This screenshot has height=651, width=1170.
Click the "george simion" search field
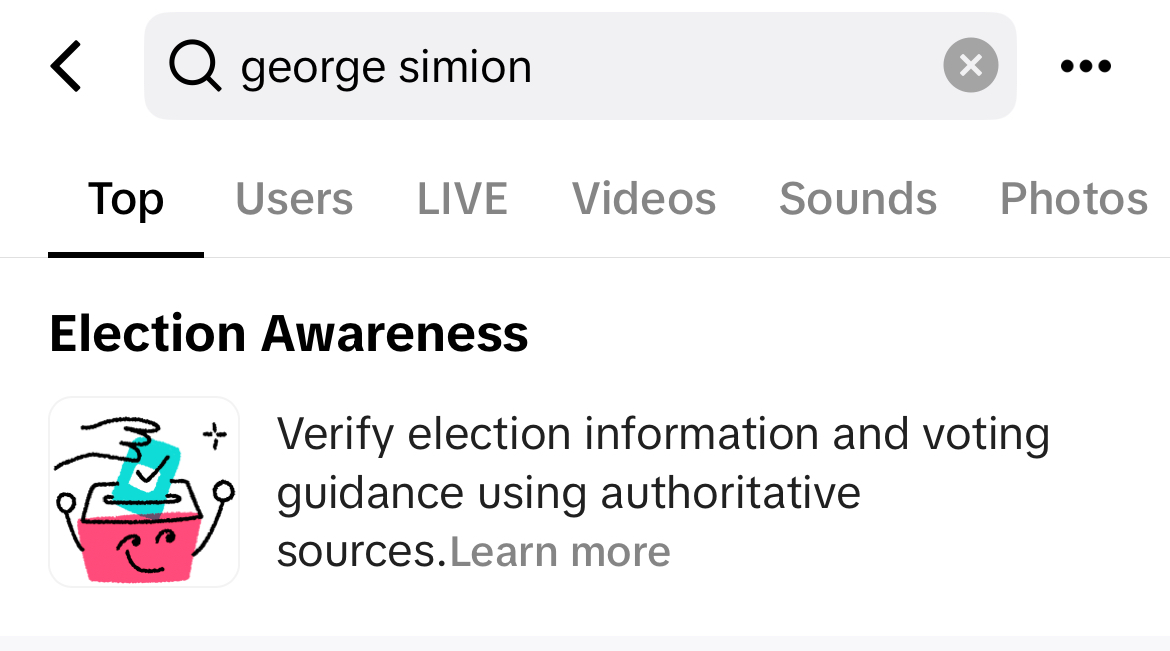(581, 66)
